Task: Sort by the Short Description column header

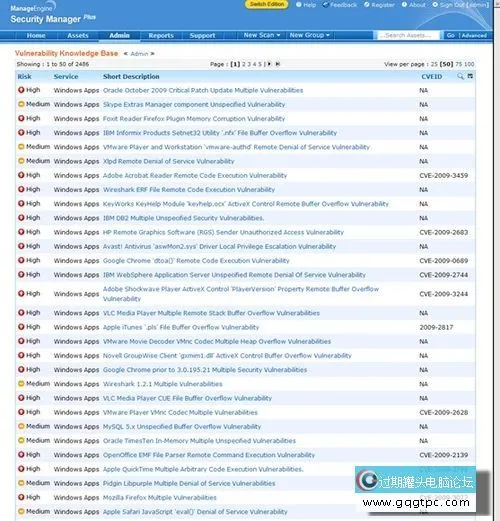Action: [131, 76]
